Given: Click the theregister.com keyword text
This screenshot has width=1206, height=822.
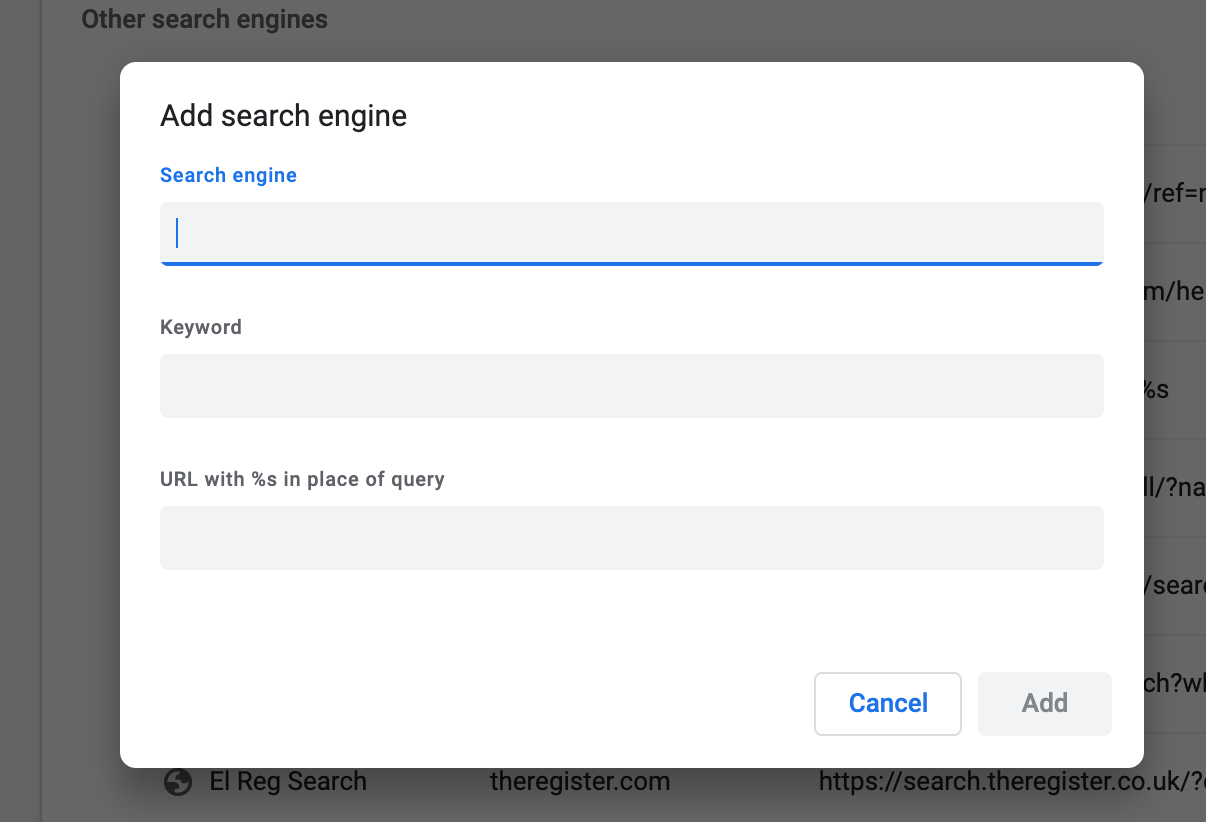Looking at the screenshot, I should [x=580, y=782].
